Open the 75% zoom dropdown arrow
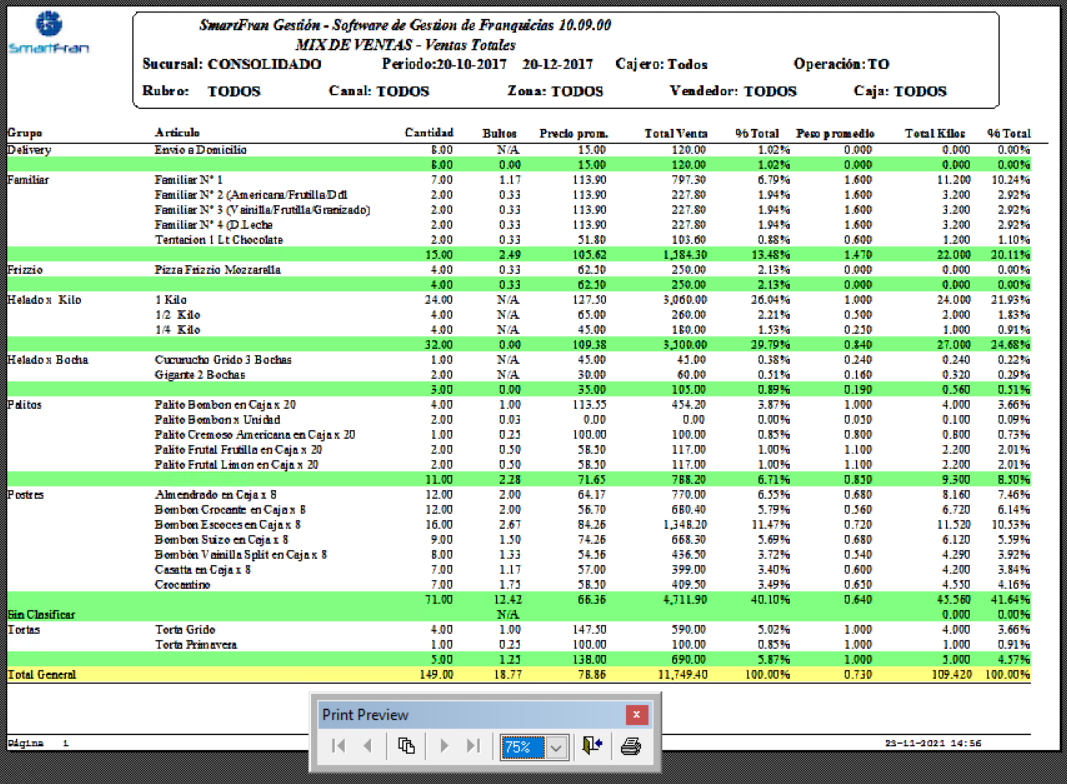 tap(557, 747)
